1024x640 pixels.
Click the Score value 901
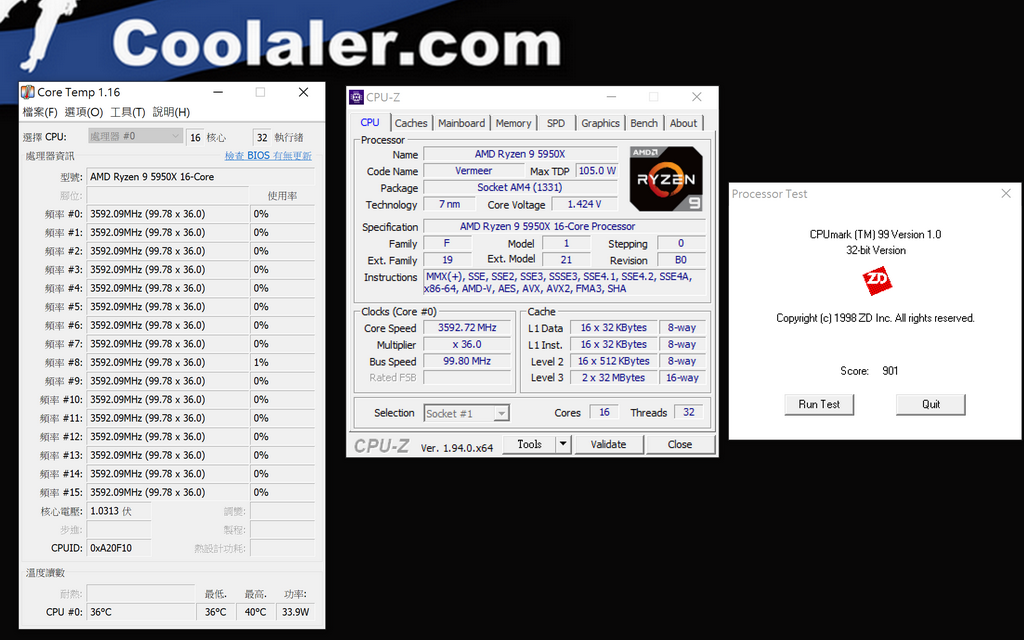pyautogui.click(x=890, y=371)
